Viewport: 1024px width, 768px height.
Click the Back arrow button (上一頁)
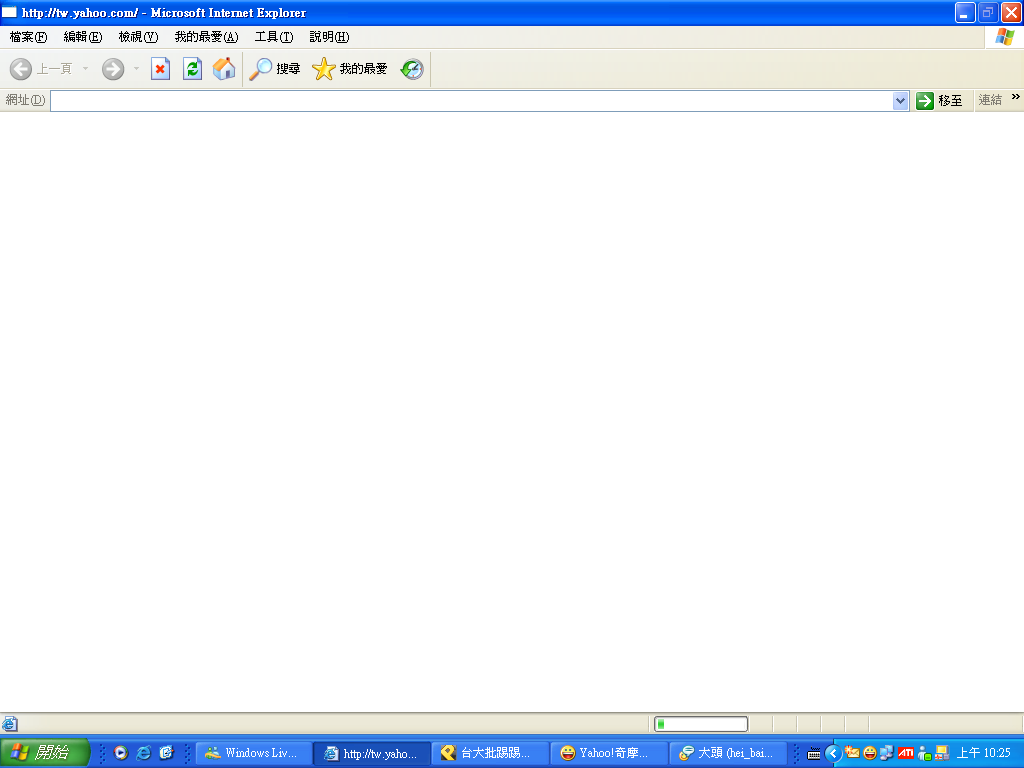click(40, 69)
